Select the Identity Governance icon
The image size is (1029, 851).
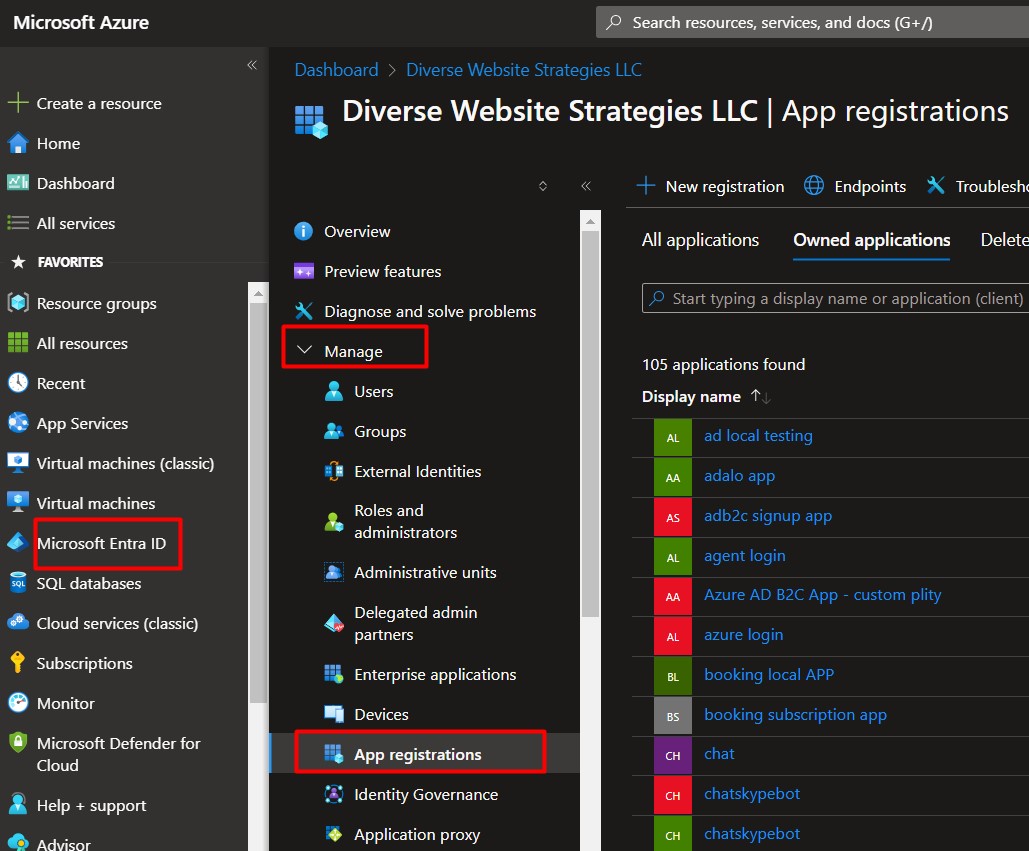click(333, 794)
